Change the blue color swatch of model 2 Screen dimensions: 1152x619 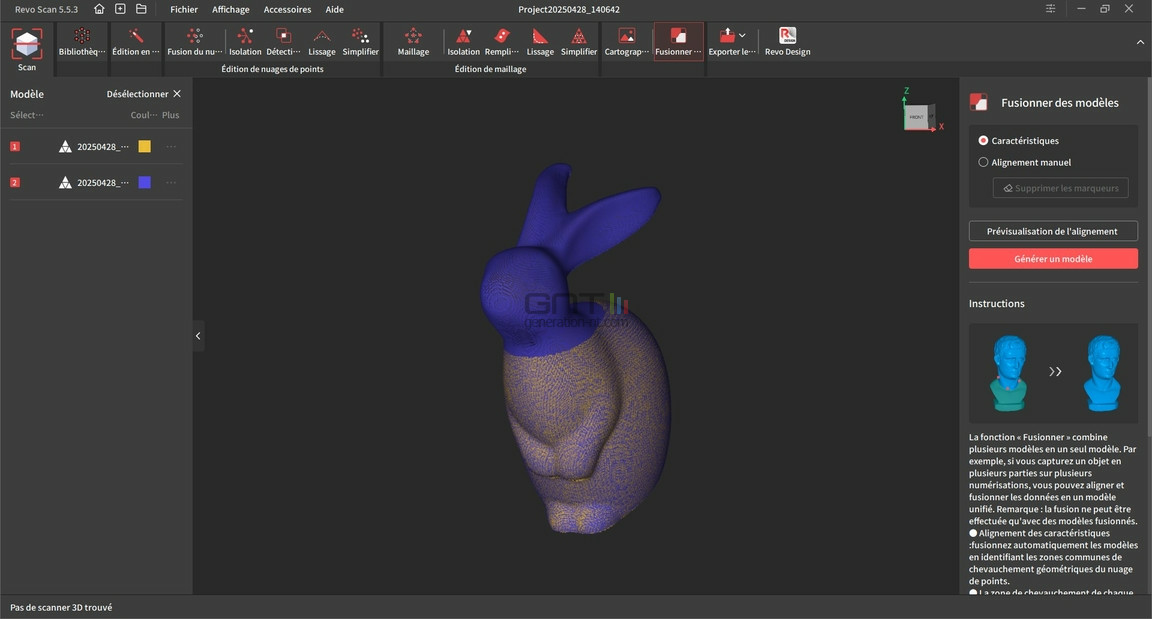[x=145, y=182]
